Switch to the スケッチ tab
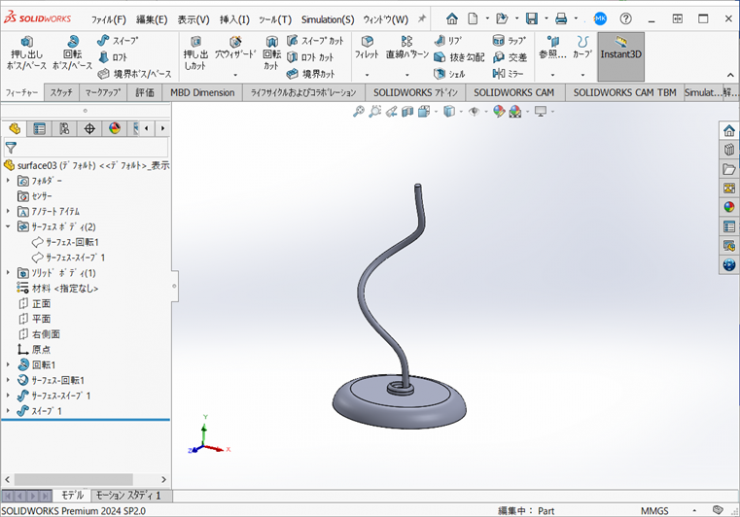 coord(61,92)
